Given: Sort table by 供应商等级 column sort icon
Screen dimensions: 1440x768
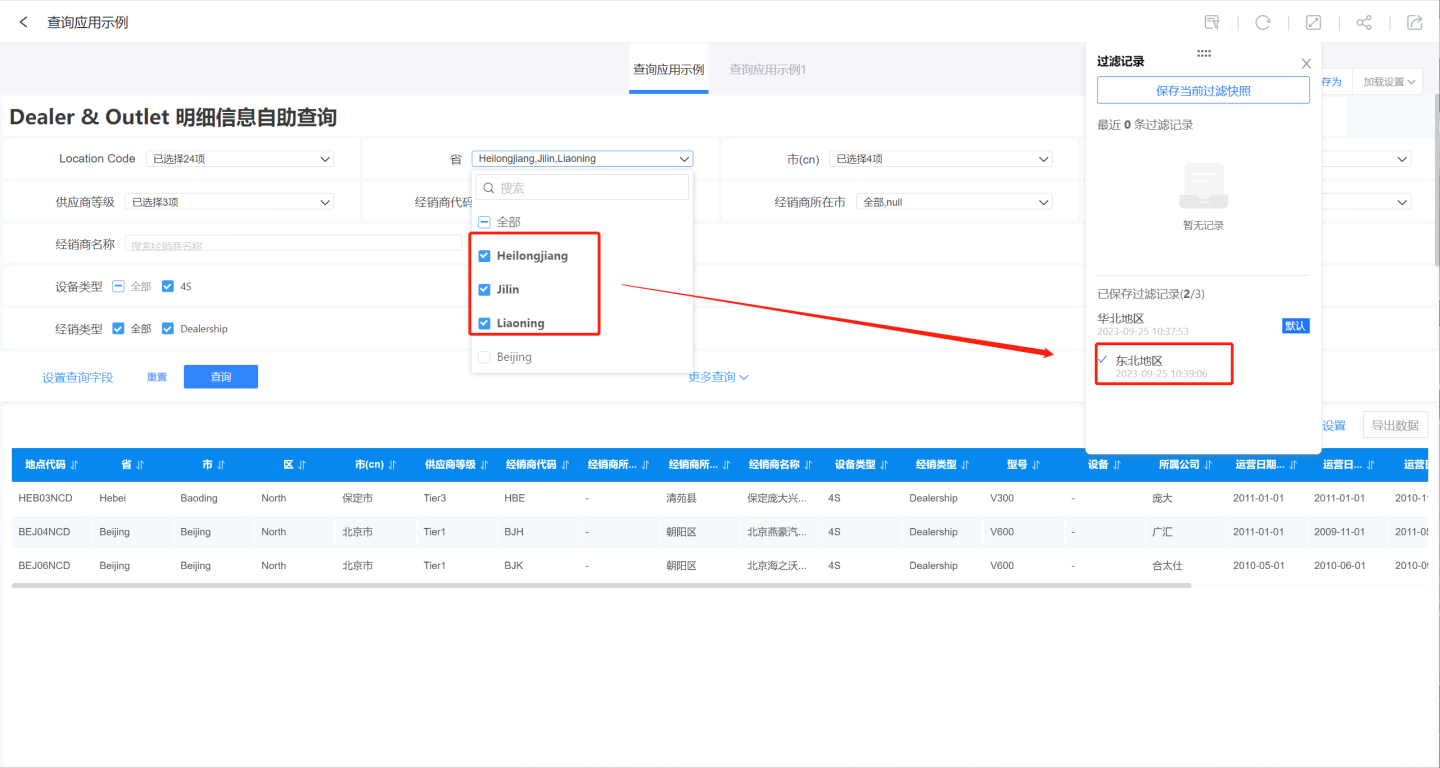Looking at the screenshot, I should point(483,465).
